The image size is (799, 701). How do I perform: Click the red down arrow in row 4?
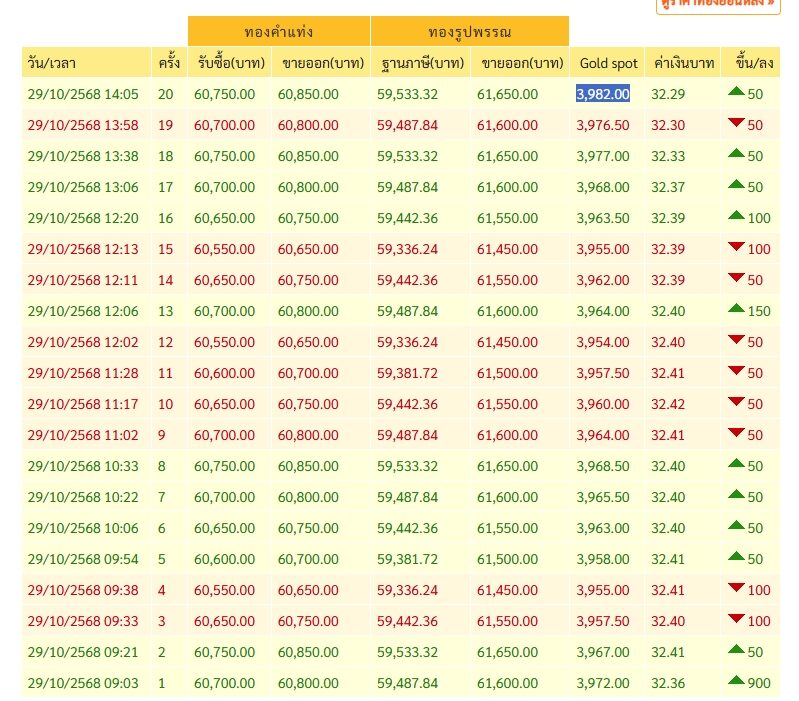coord(736,587)
